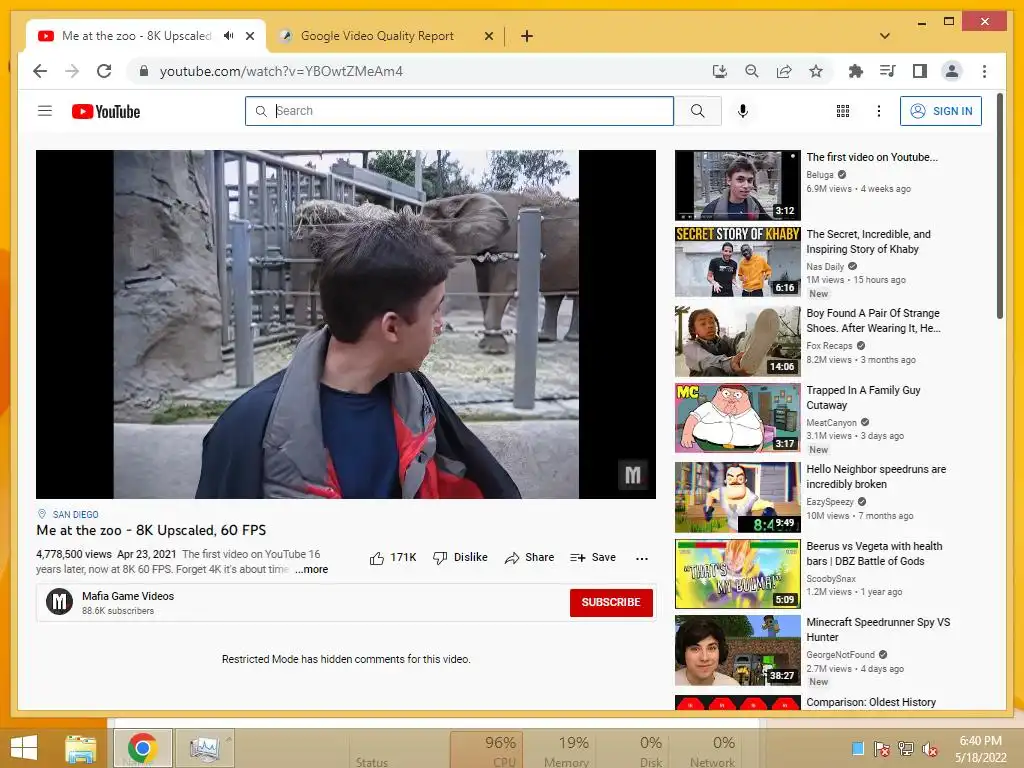The image size is (1024, 768).
Task: Click the address bar URL
Action: (x=281, y=71)
